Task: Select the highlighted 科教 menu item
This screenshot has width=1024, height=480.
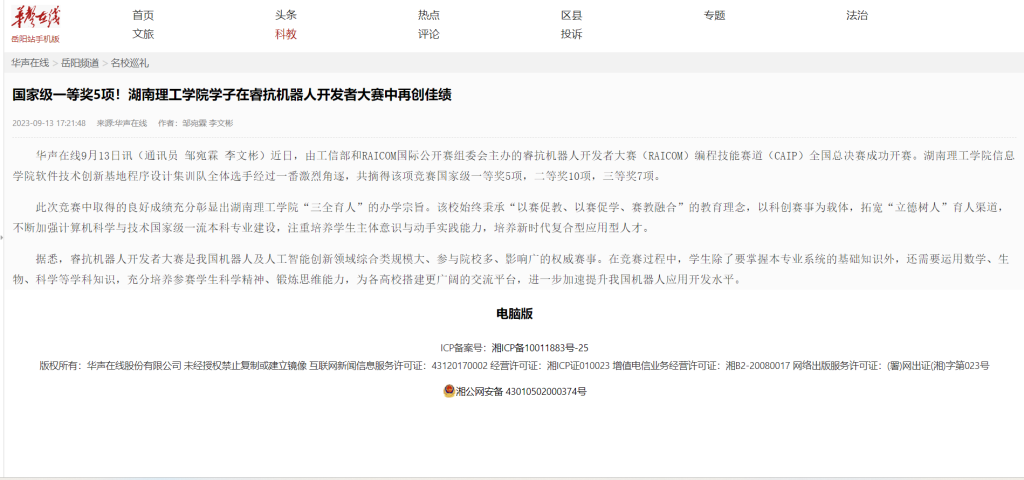Action: point(286,34)
